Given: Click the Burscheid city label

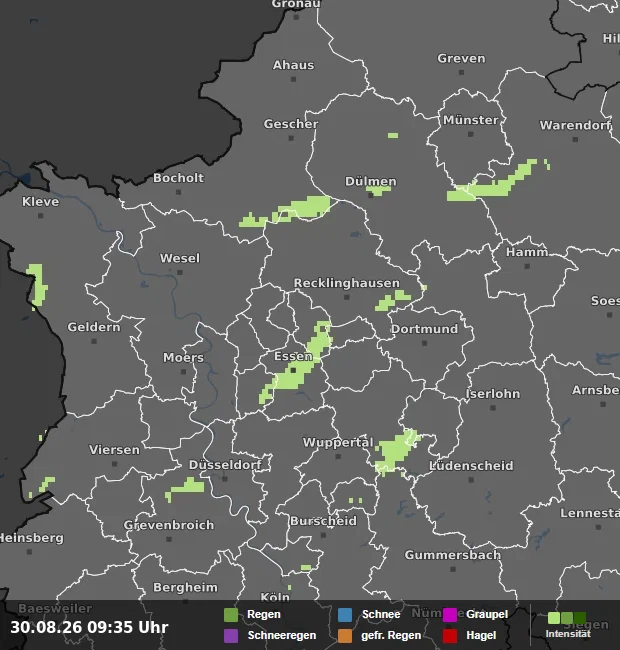Looking at the screenshot, I should click(x=323, y=521).
